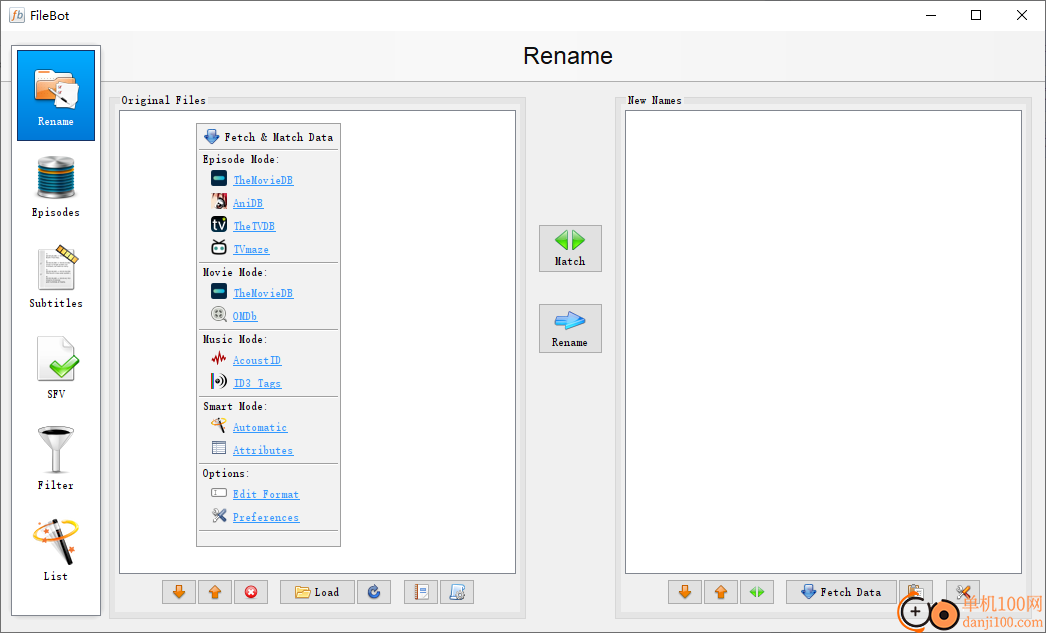The height and width of the screenshot is (633, 1046).
Task: Use AcoustID music matching
Action: click(x=257, y=360)
